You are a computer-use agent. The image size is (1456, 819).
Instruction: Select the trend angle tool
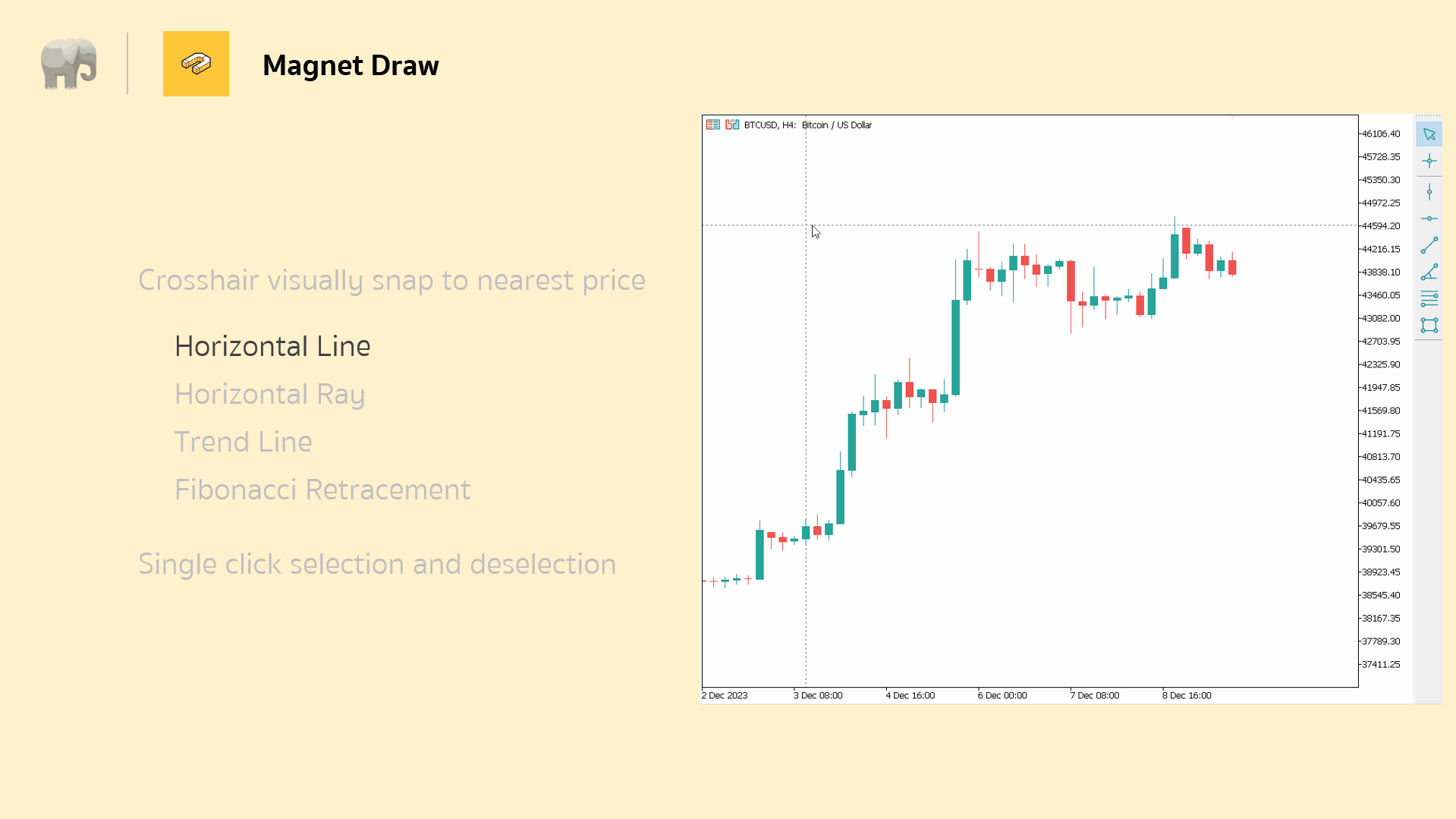click(1430, 272)
